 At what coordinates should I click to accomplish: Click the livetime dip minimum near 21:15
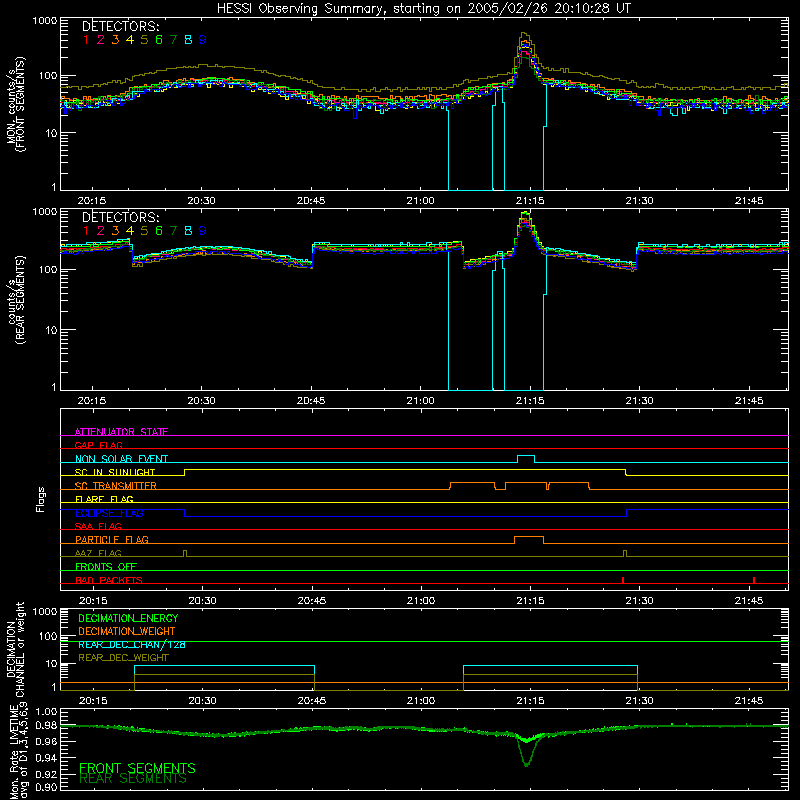tap(527, 764)
